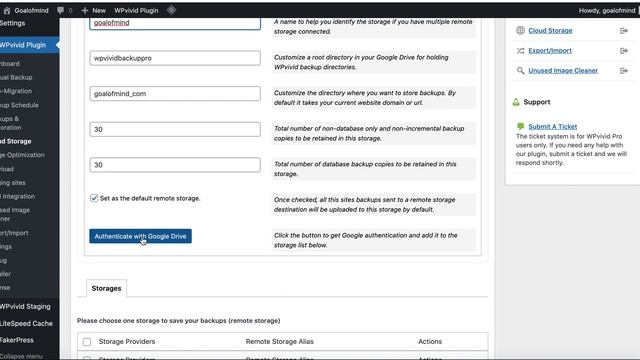Open the Unused Image Cleaner link
The image size is (640, 360).
pos(563,71)
